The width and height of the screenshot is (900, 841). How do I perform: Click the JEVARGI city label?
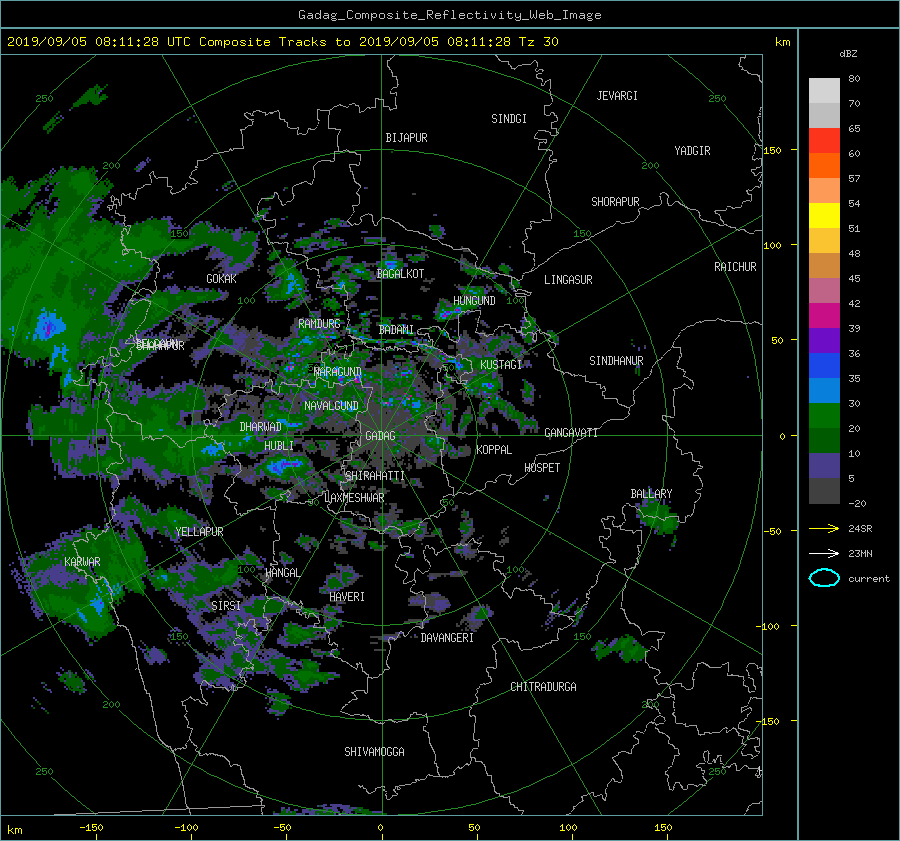(617, 96)
